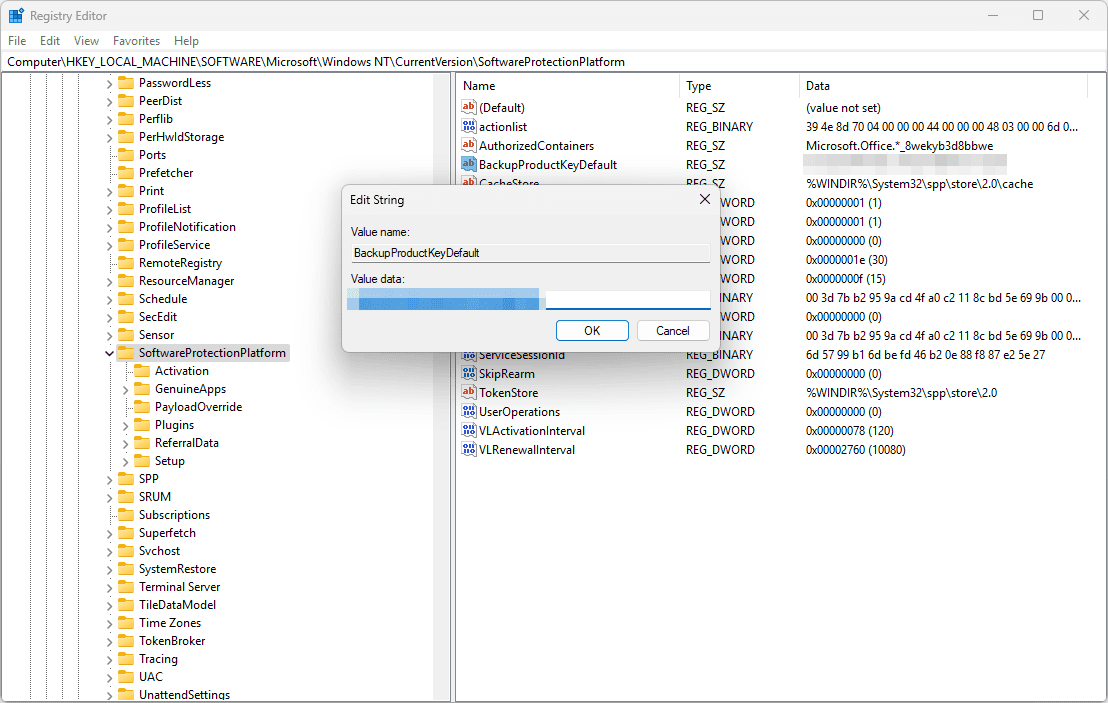Screen dimensions: 1108x703
Task: Cancel the Edit String dialog
Action: (x=672, y=331)
